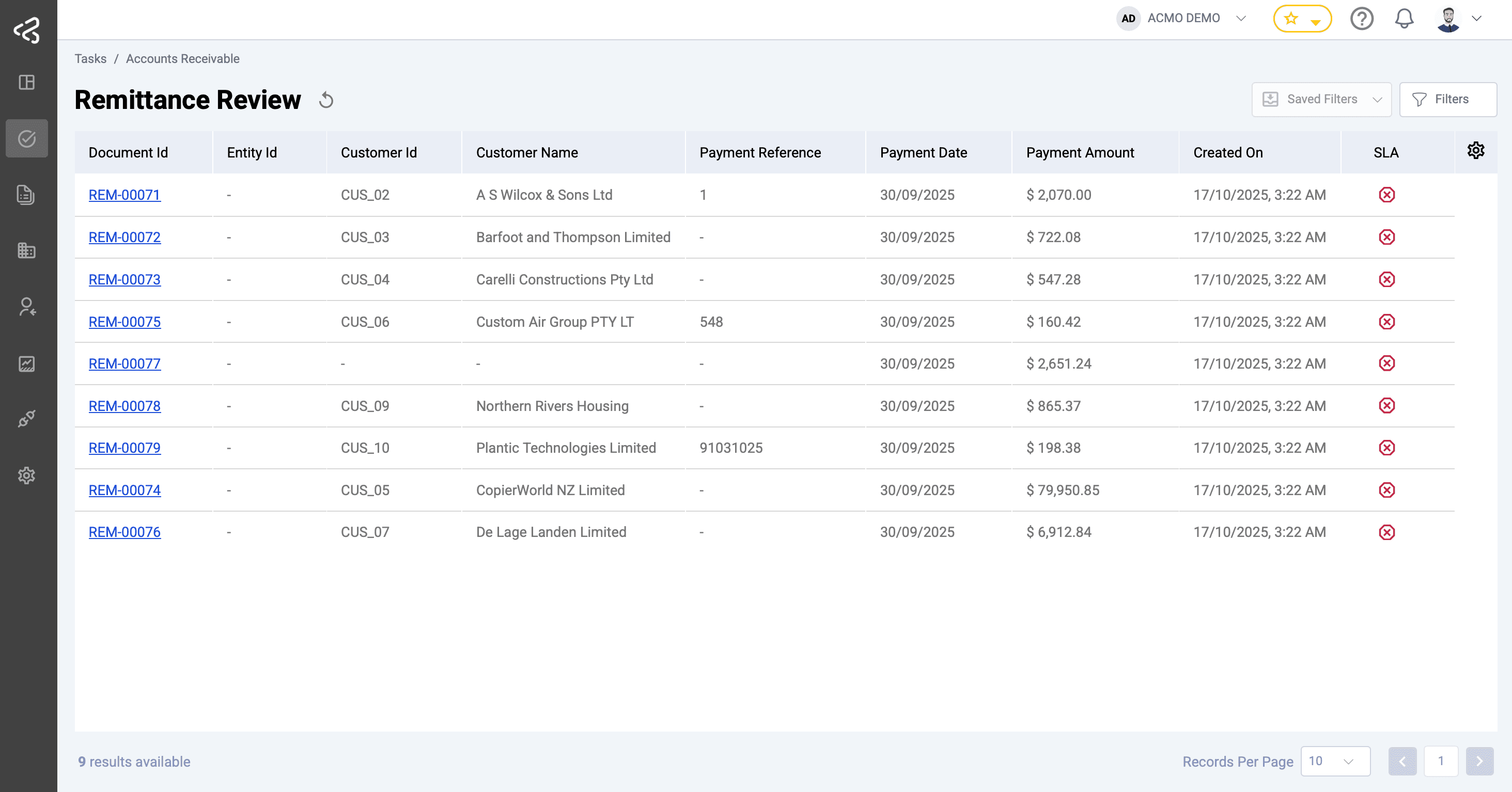Click the SLA breach icon for REM-00071

tap(1386, 195)
